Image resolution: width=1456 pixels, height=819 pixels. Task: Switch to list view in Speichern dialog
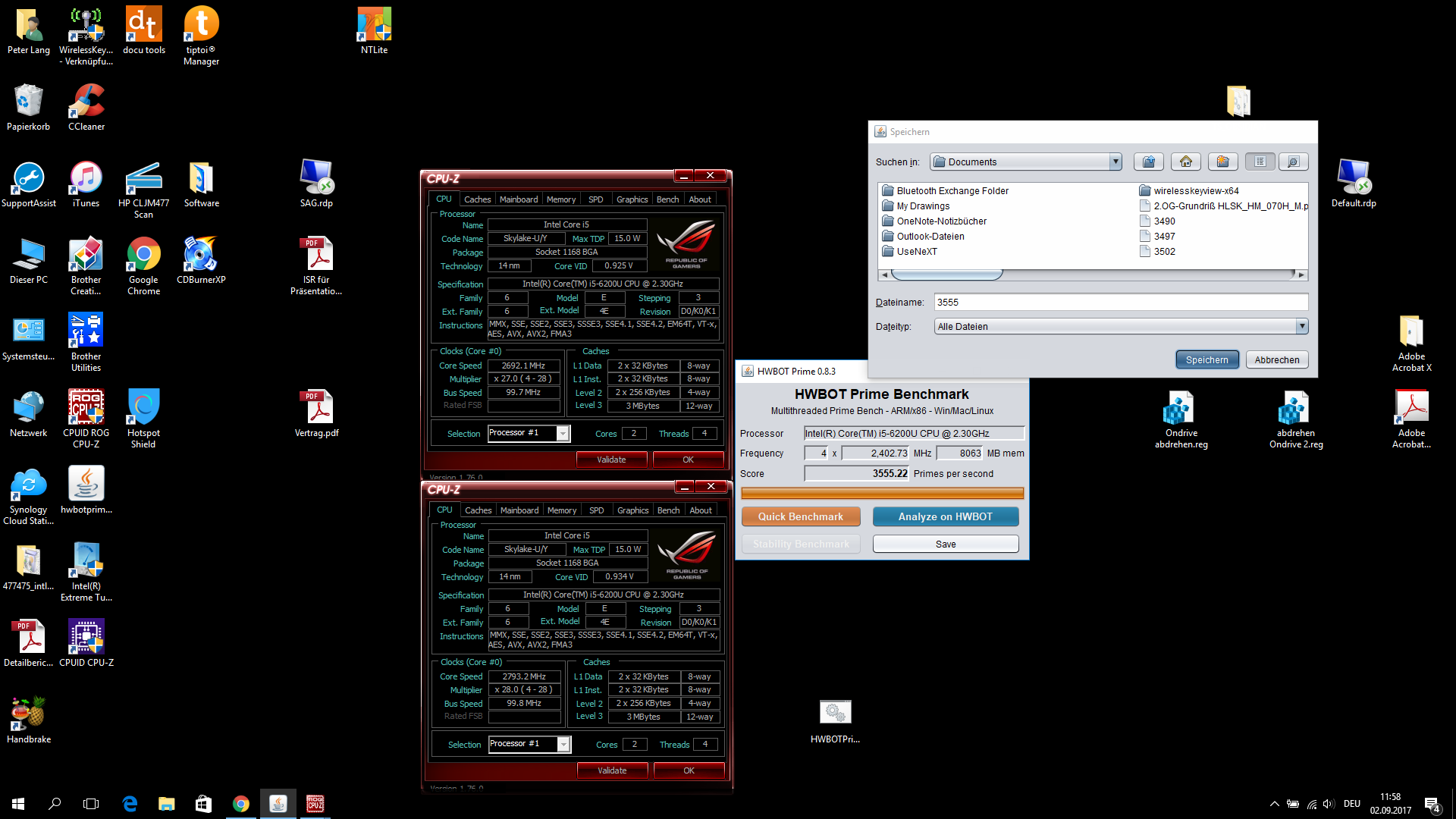1260,162
